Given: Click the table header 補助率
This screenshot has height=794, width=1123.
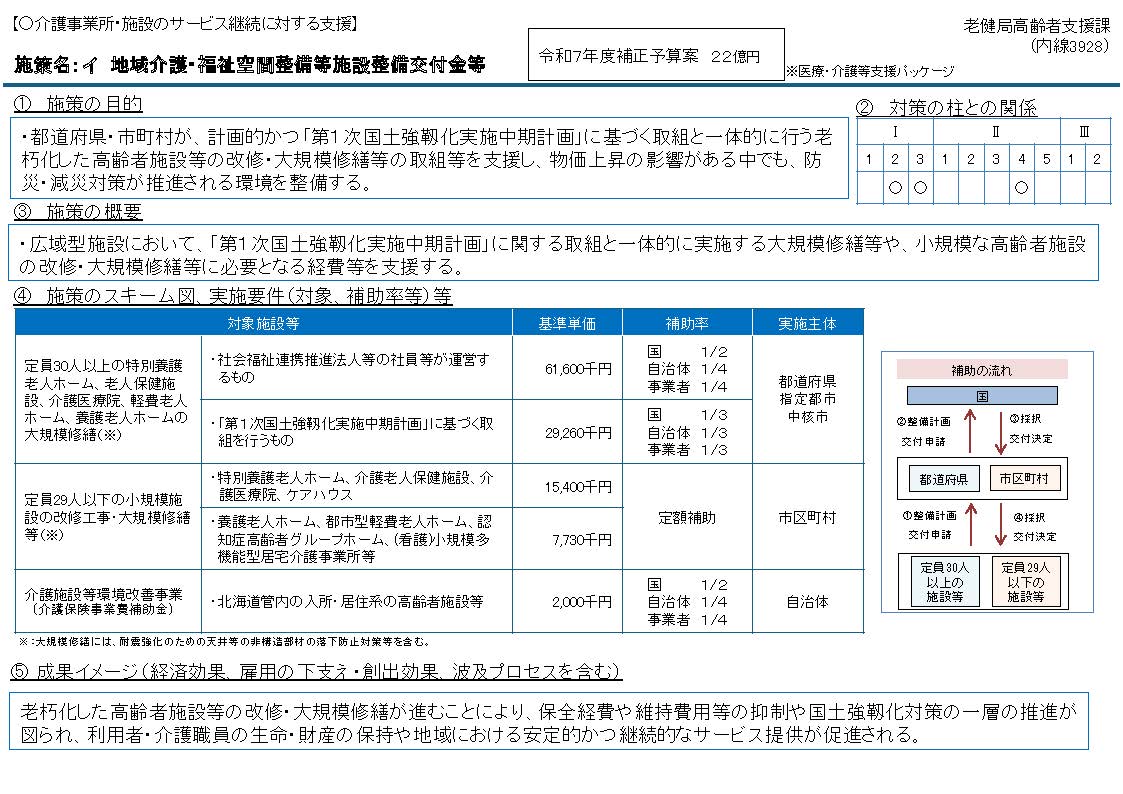Looking at the screenshot, I should pos(687,323).
